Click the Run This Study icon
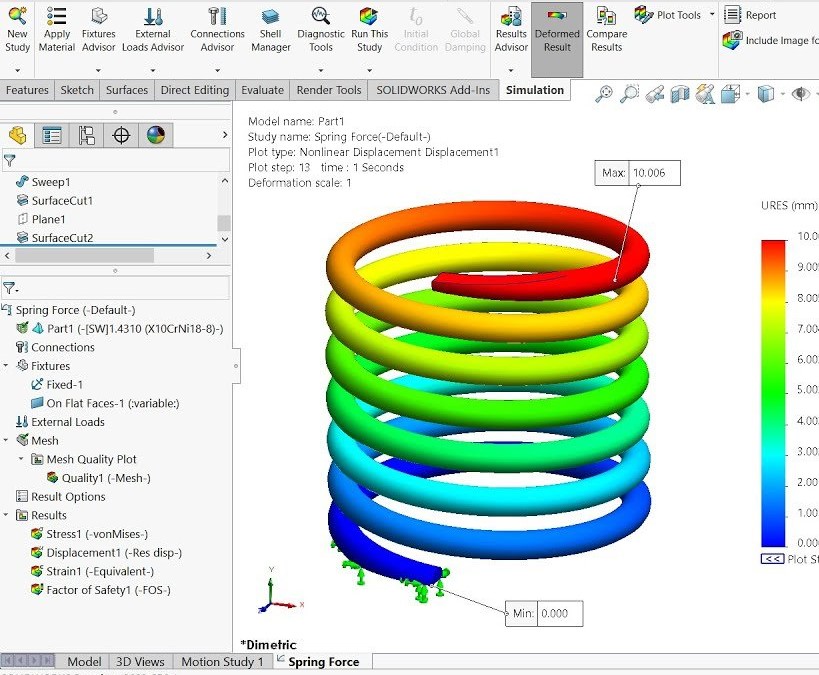 tap(369, 27)
